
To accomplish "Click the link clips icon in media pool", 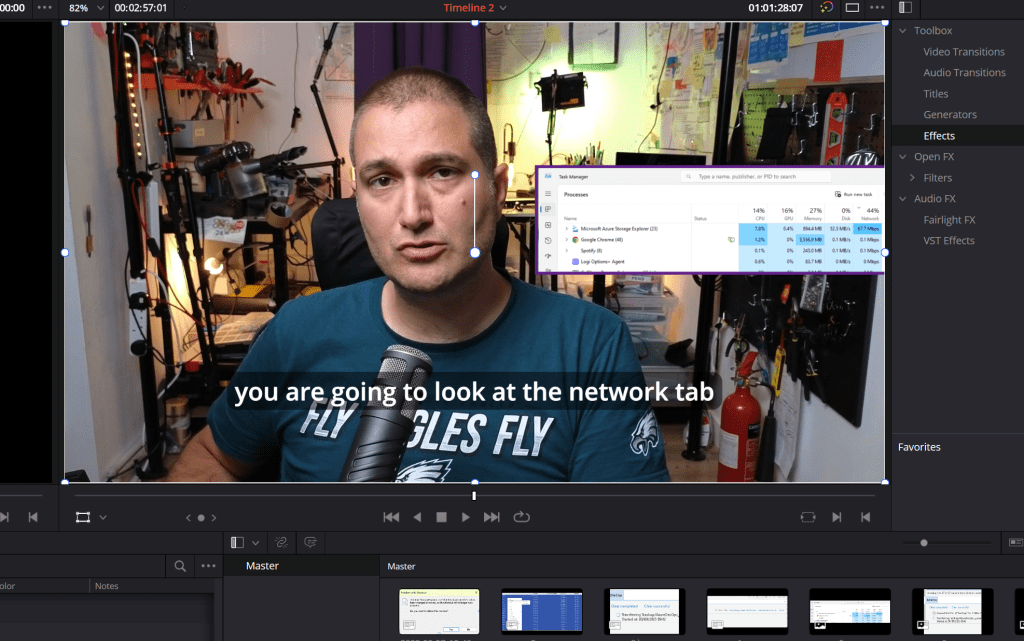I will pos(281,542).
